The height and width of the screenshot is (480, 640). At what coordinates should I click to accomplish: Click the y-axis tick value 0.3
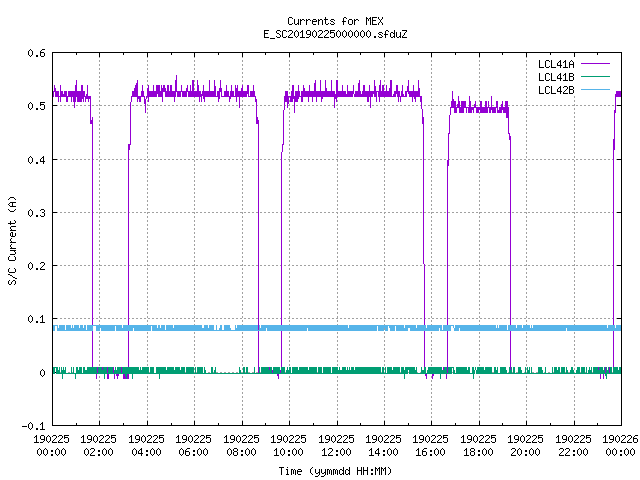[x=36, y=213]
